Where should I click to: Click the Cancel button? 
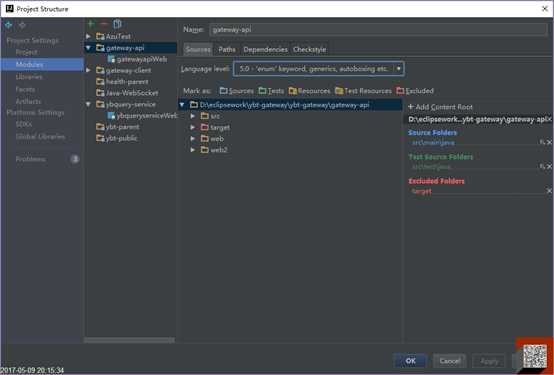450,361
